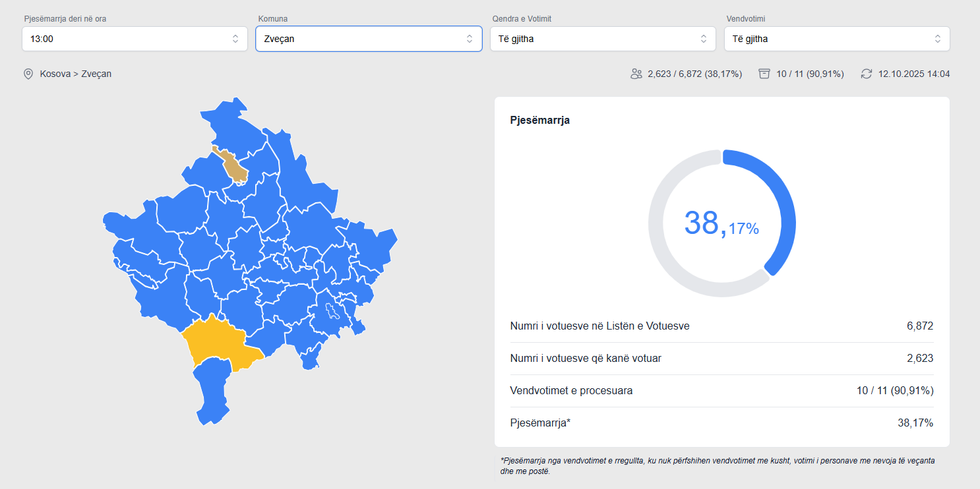Viewport: 980px width, 489px height.
Task: Click the Vendvotimet e procesuara row
Action: click(x=721, y=390)
